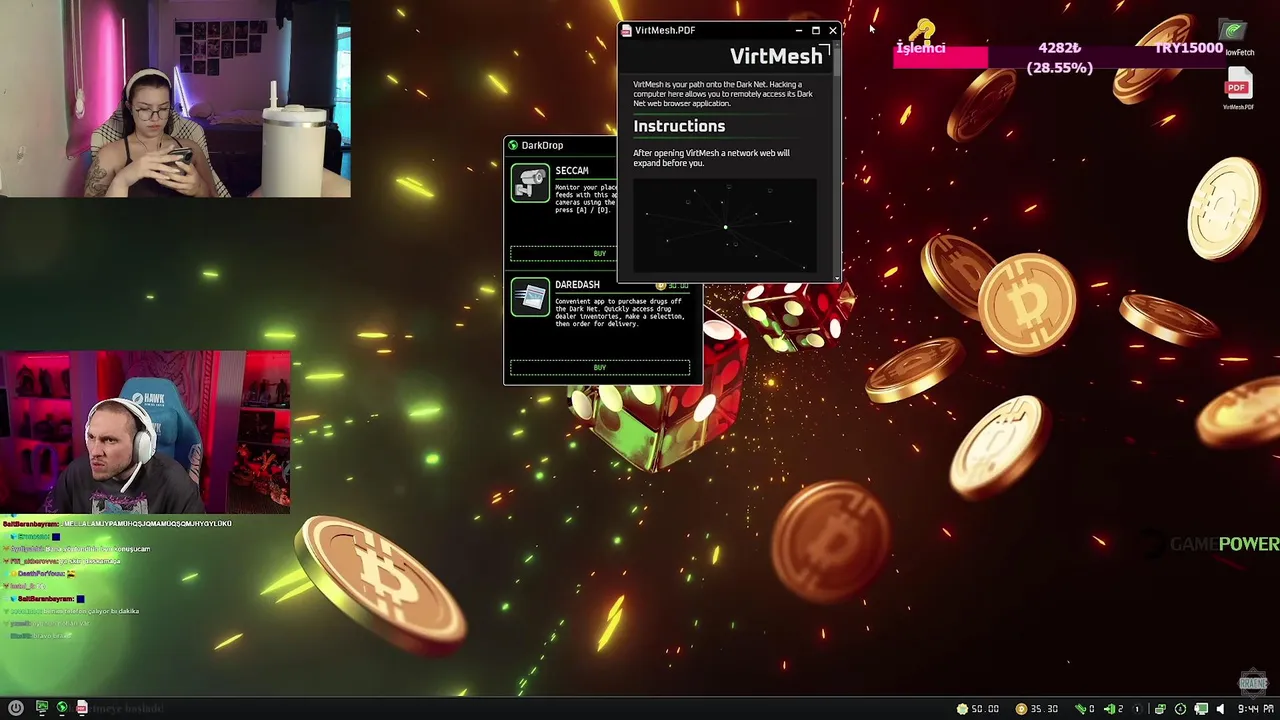
Task: Click the speaker volume icon
Action: pos(1220,709)
